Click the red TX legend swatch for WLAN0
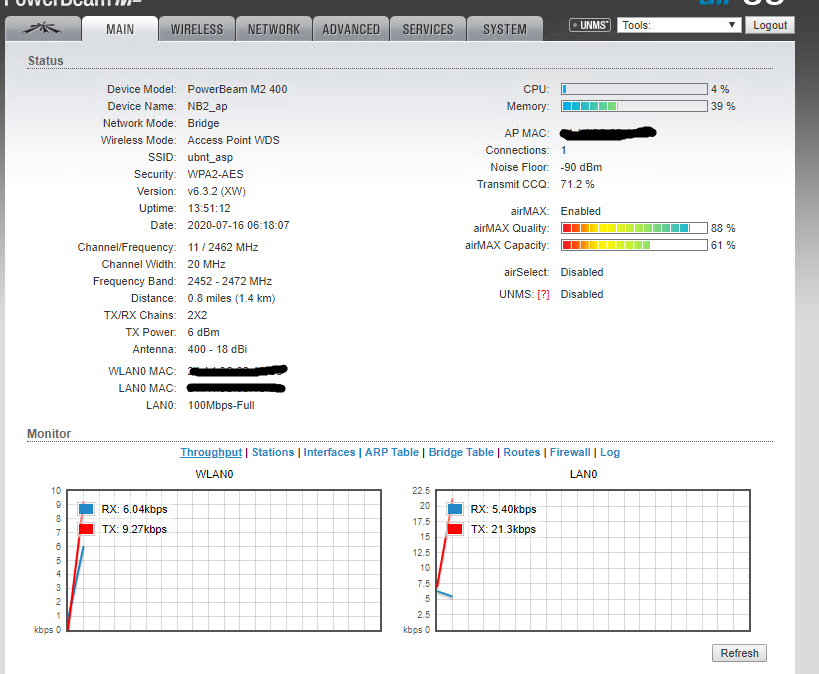The image size is (819, 674). click(86, 529)
